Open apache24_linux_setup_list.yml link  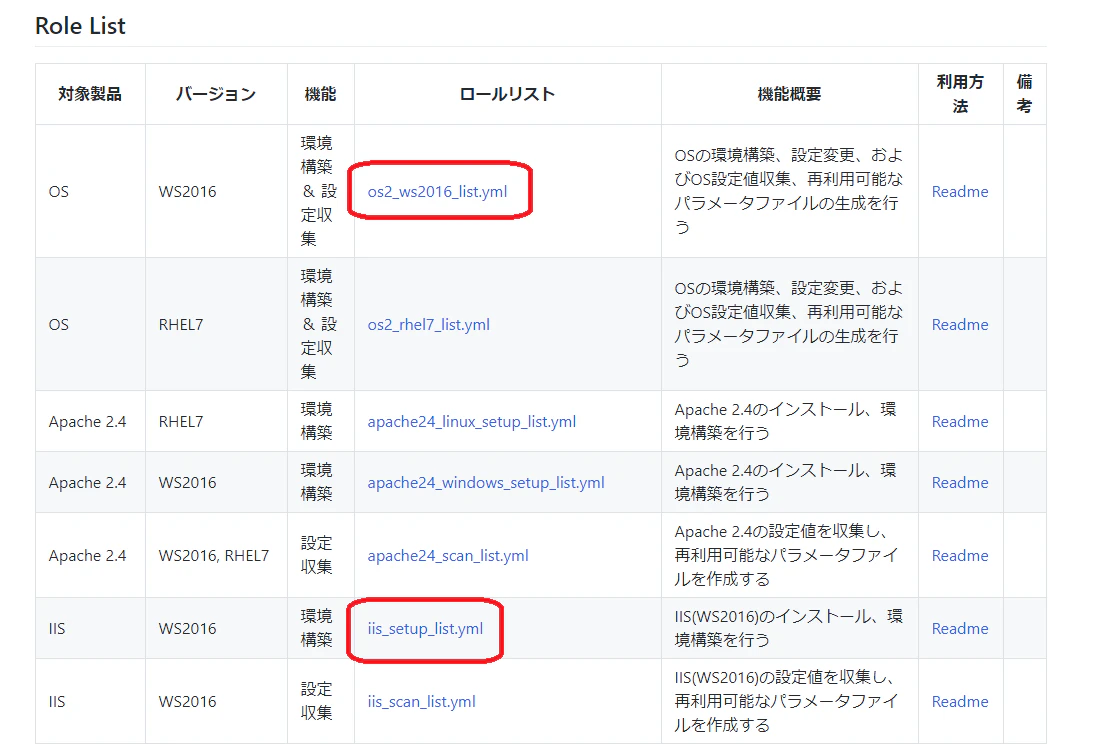[x=472, y=422]
